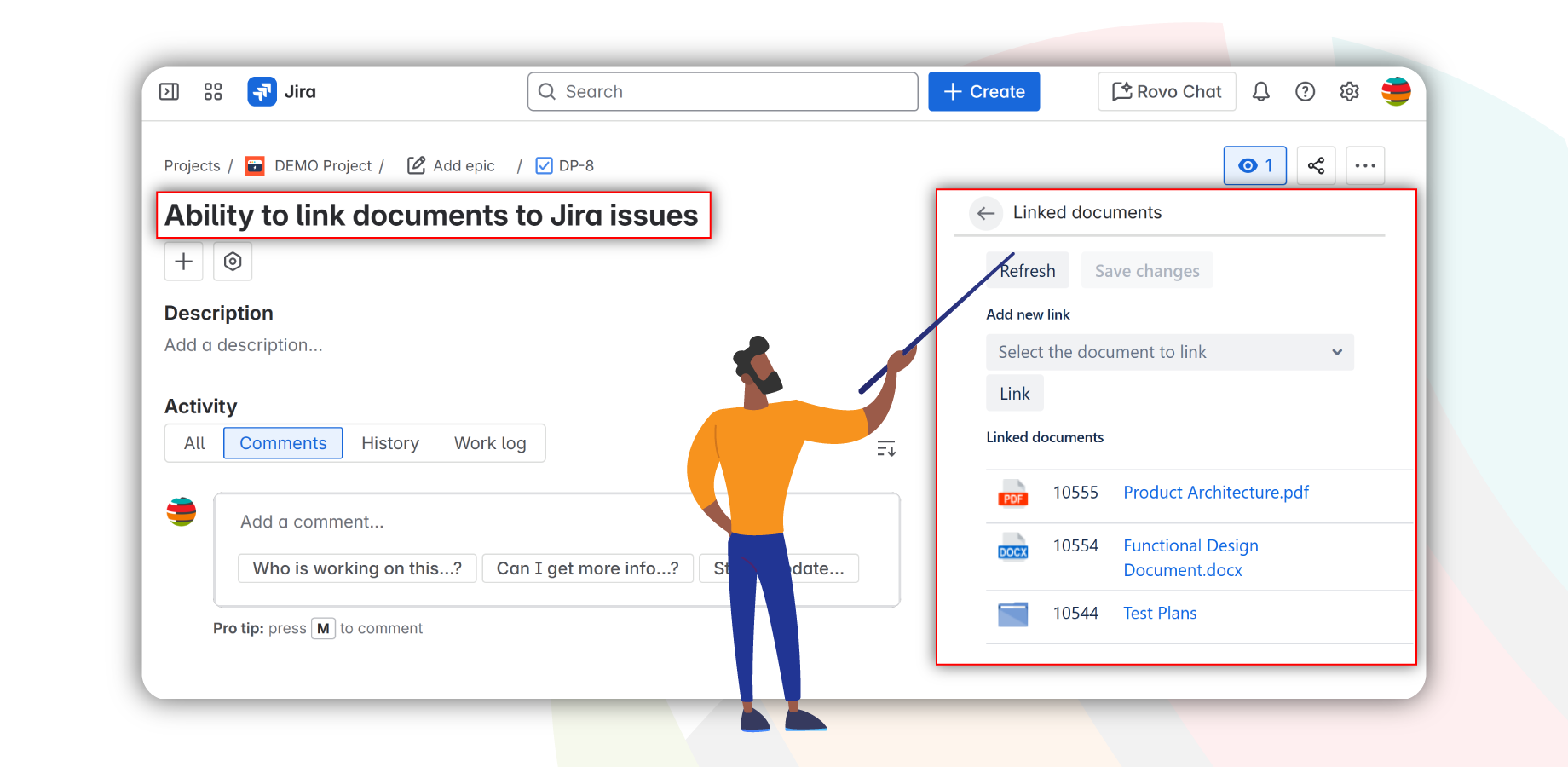This screenshot has width=1568, height=767.
Task: Click the plus add-content button under title
Action: 183,261
